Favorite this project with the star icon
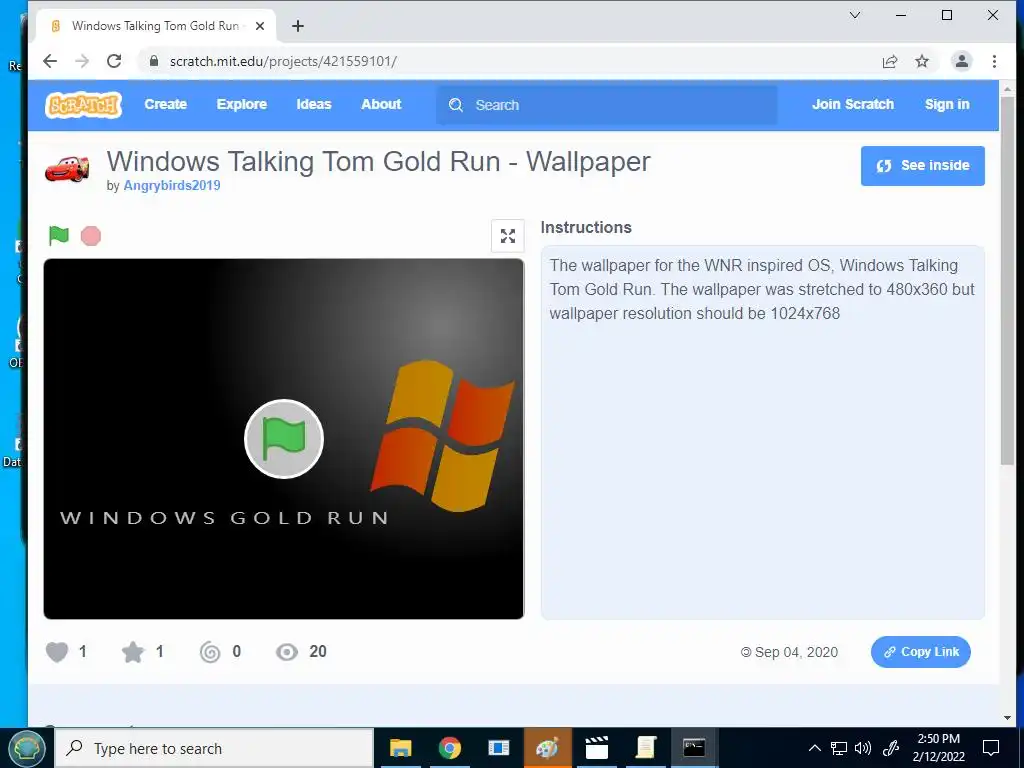Viewport: 1024px width, 768px height. [133, 652]
